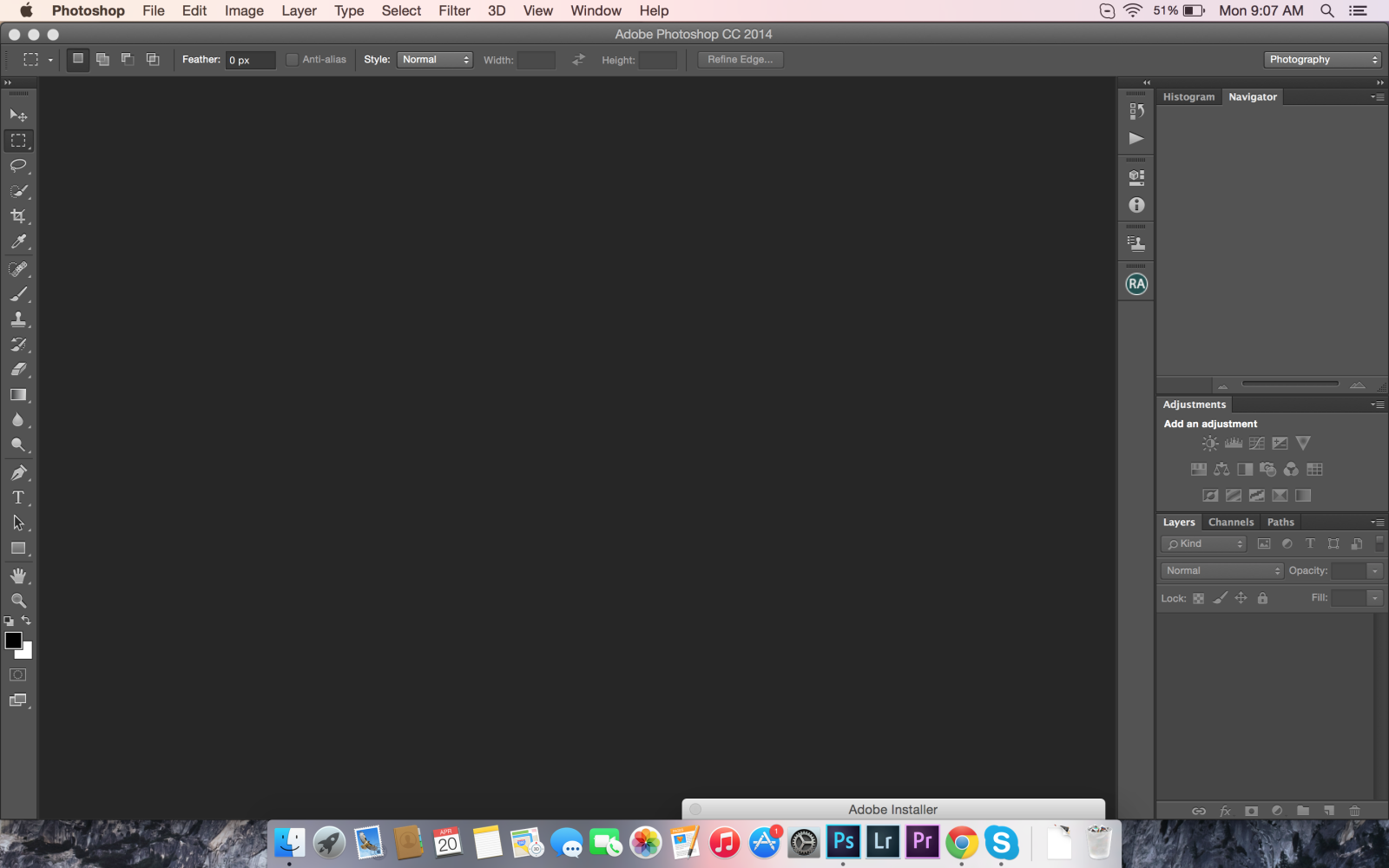This screenshot has height=868, width=1389.
Task: Open the Filter menu
Action: [454, 10]
